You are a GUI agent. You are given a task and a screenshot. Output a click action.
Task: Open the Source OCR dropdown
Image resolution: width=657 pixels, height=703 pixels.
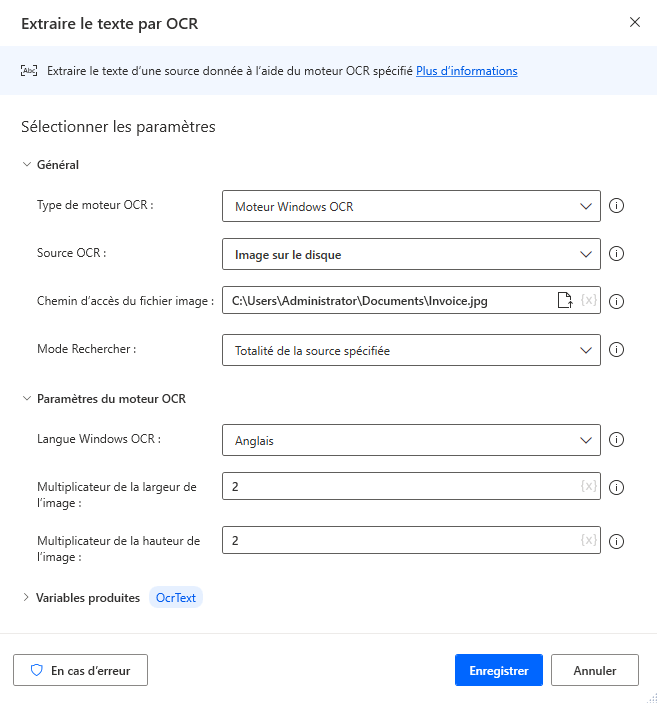411,255
